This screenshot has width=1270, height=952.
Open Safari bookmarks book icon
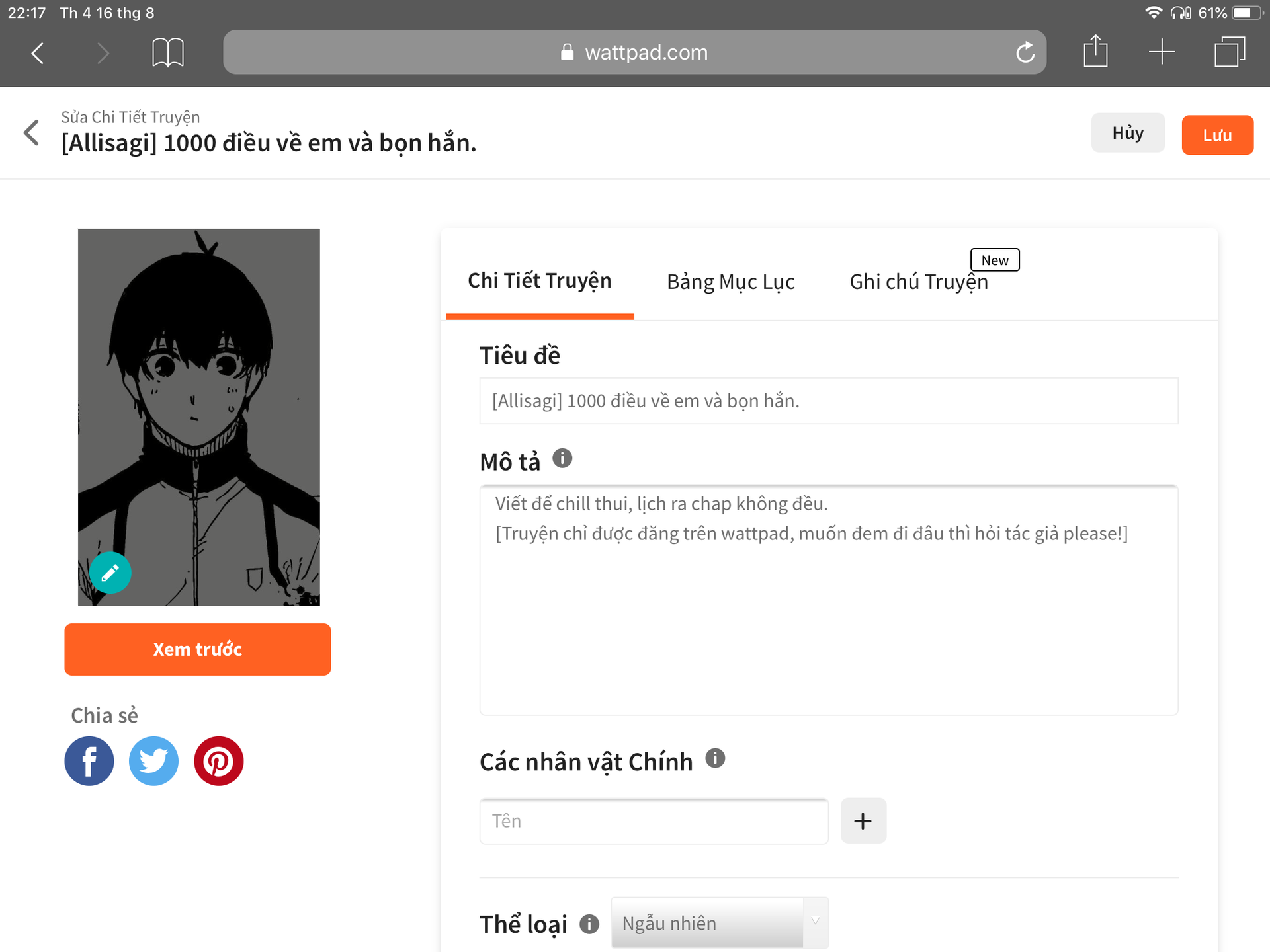coord(168,52)
